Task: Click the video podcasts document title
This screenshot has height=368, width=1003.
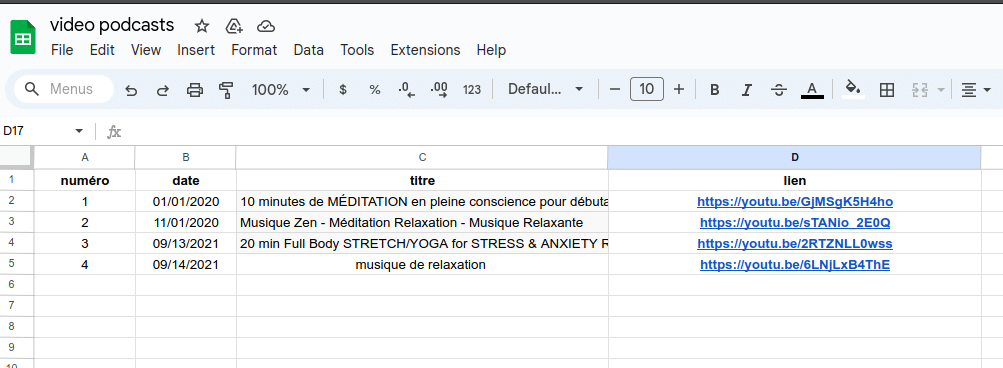Action: (x=112, y=25)
